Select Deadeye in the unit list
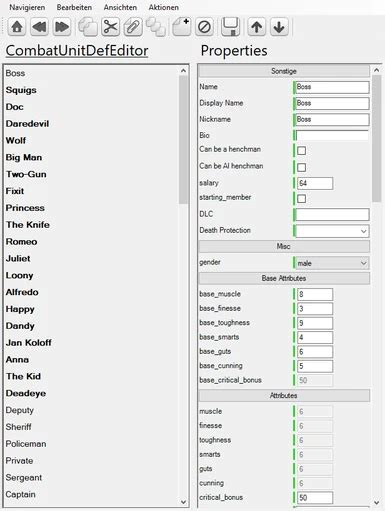This screenshot has width=385, height=511. (x=26, y=394)
